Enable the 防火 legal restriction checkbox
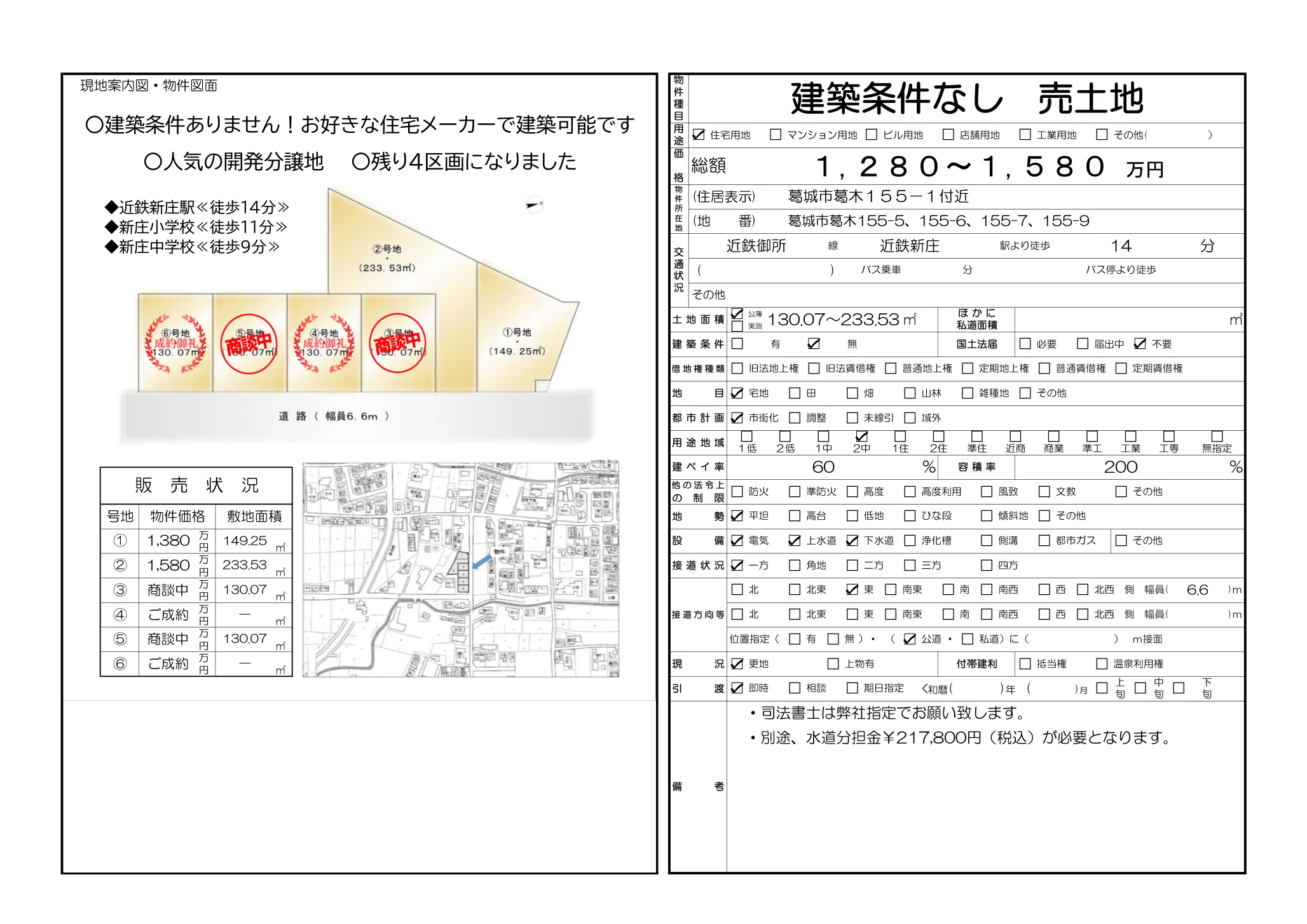The width and height of the screenshot is (1307, 924). click(x=736, y=492)
